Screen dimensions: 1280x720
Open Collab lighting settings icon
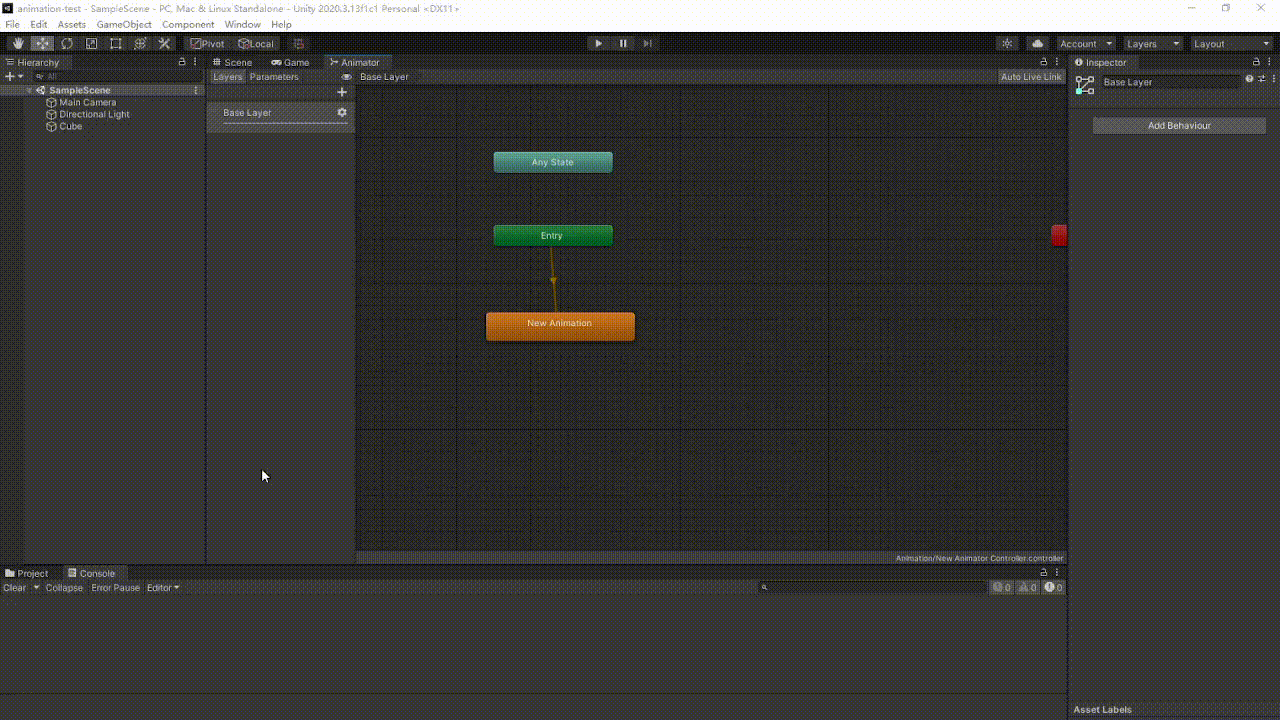[x=1007, y=43]
